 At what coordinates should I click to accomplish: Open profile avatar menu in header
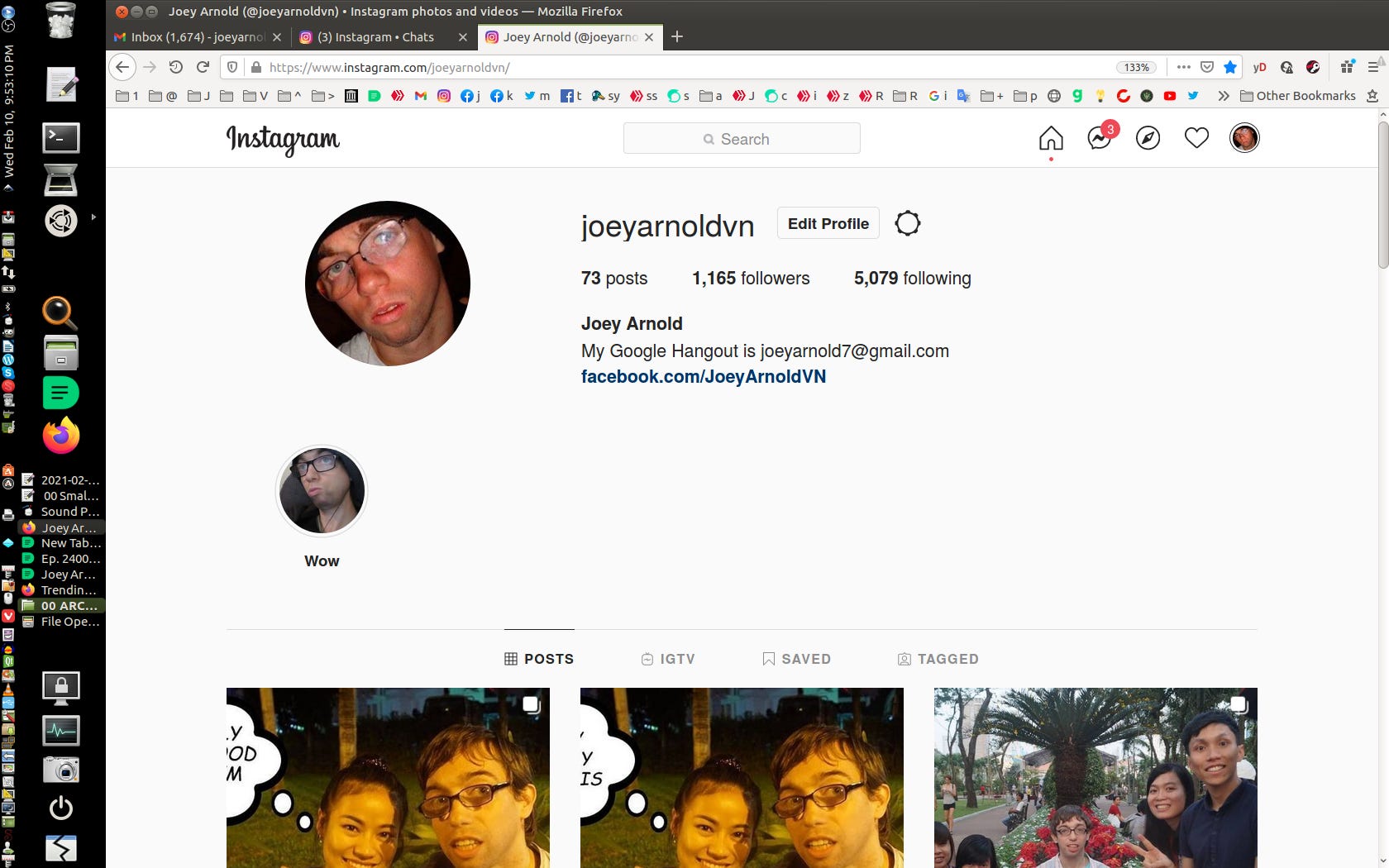(x=1244, y=138)
